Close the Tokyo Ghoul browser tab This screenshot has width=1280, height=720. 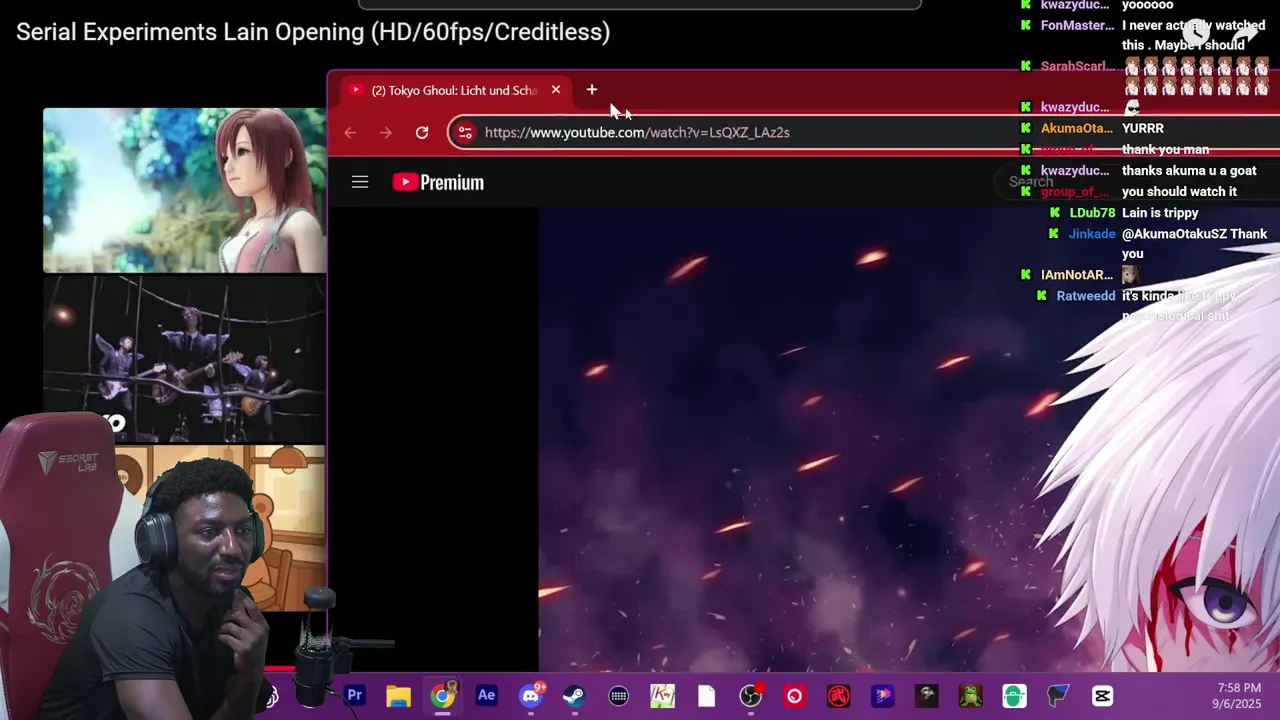(x=556, y=90)
